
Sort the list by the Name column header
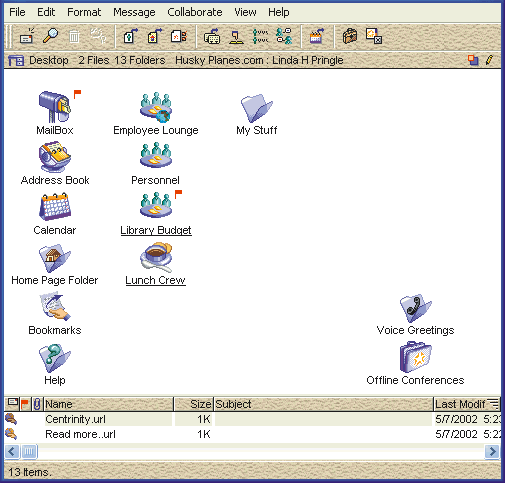point(109,404)
